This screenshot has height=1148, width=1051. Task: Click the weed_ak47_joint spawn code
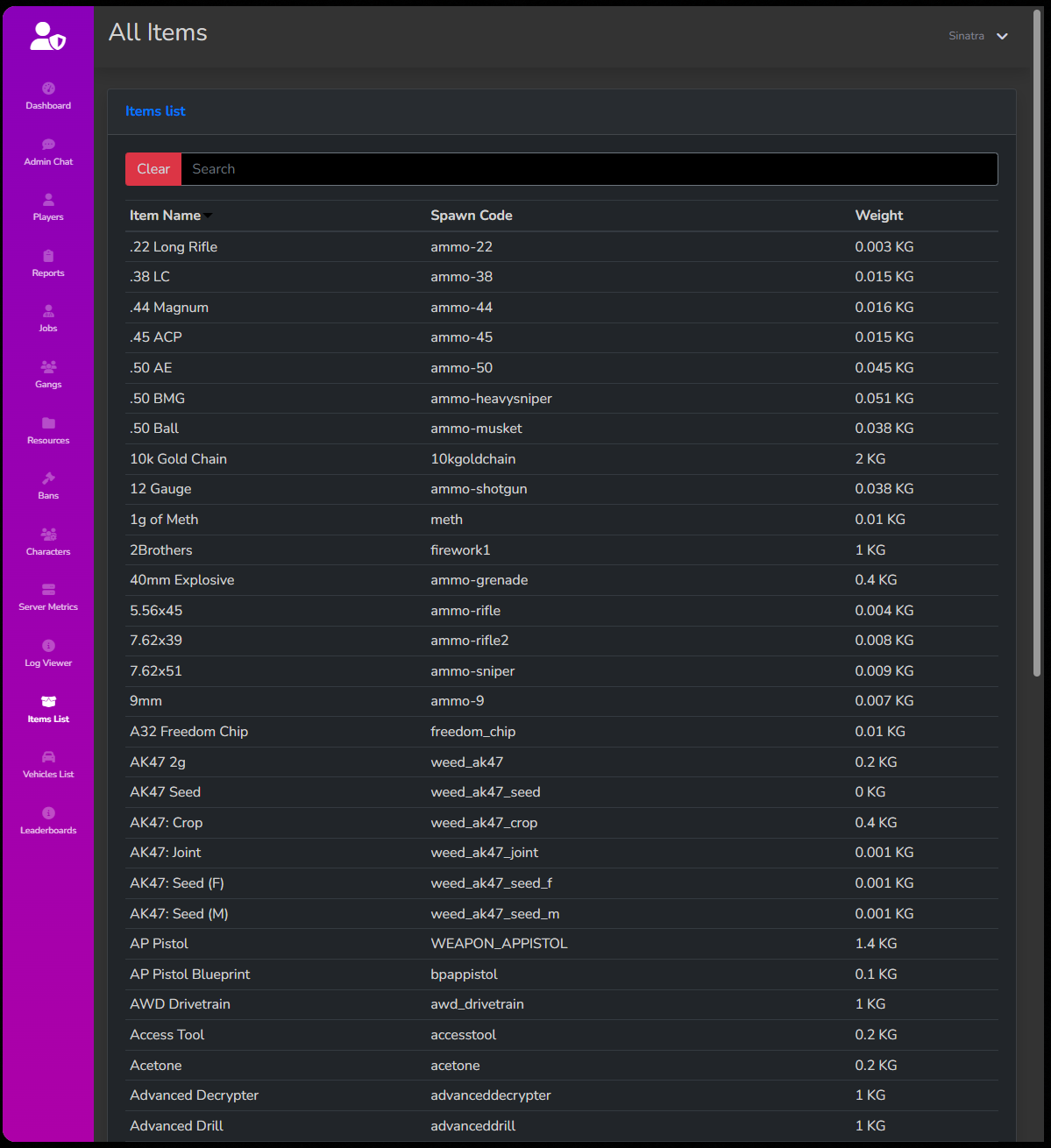pos(485,853)
